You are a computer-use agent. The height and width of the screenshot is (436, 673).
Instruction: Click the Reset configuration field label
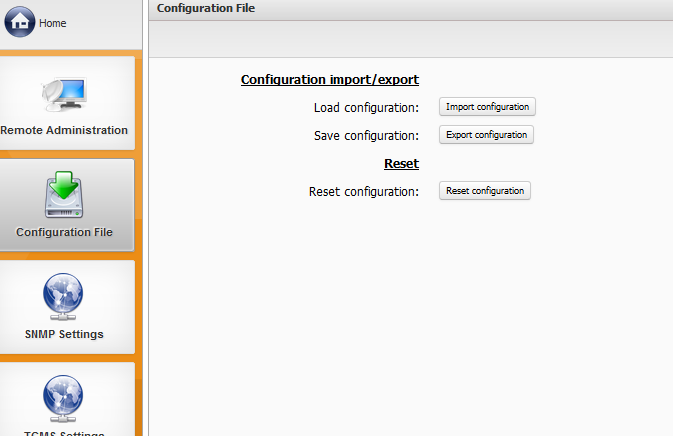(x=364, y=192)
